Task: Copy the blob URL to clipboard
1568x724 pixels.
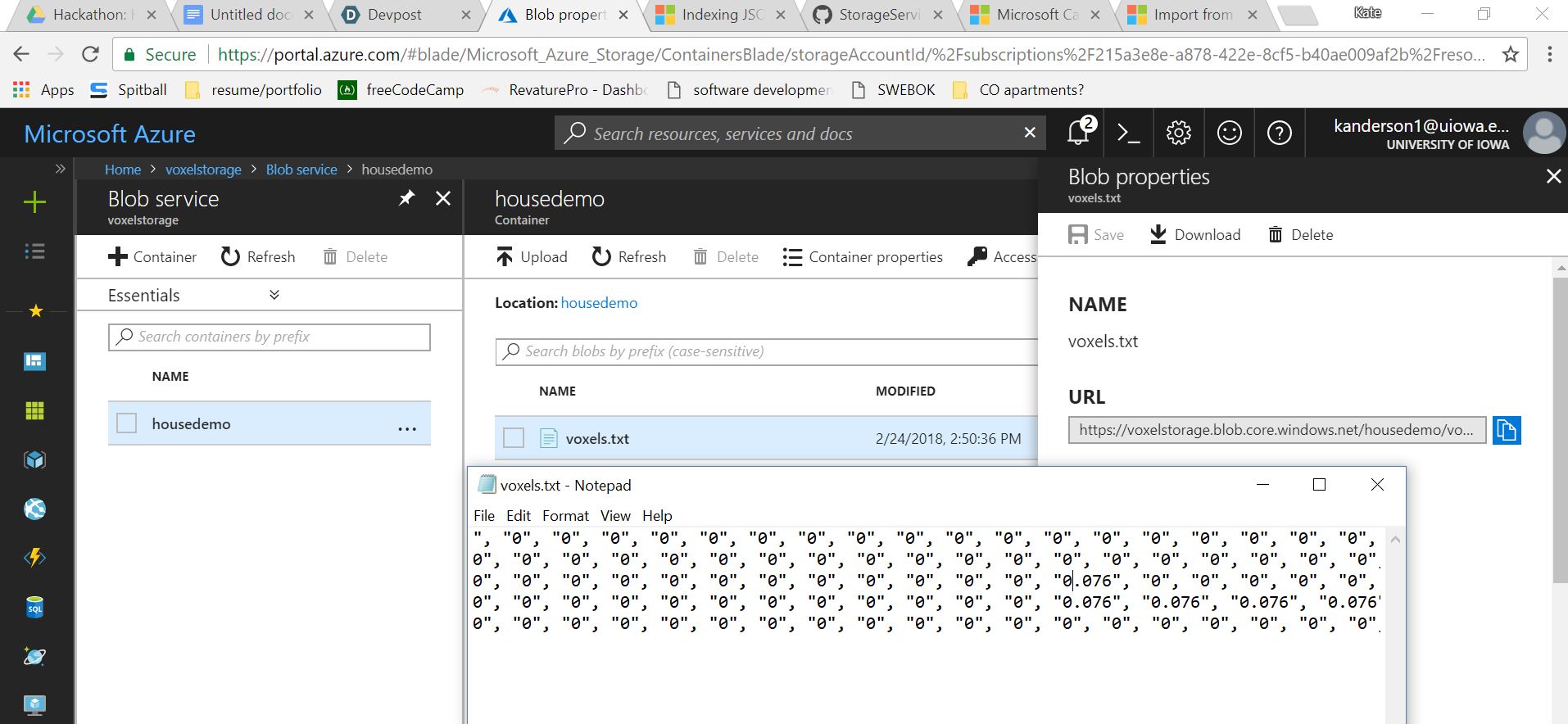Action: coord(1507,430)
